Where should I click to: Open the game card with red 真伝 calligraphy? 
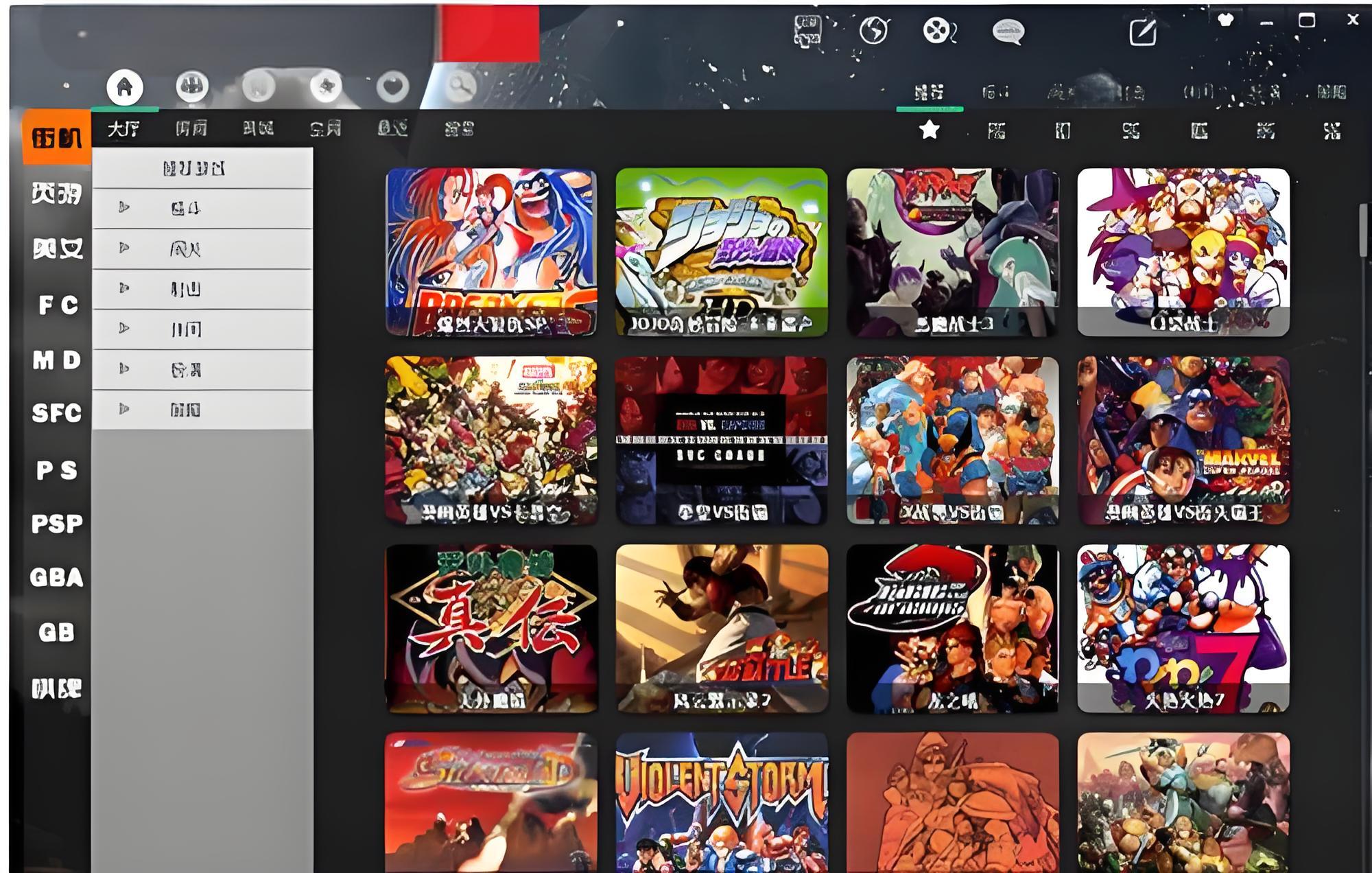pos(491,629)
